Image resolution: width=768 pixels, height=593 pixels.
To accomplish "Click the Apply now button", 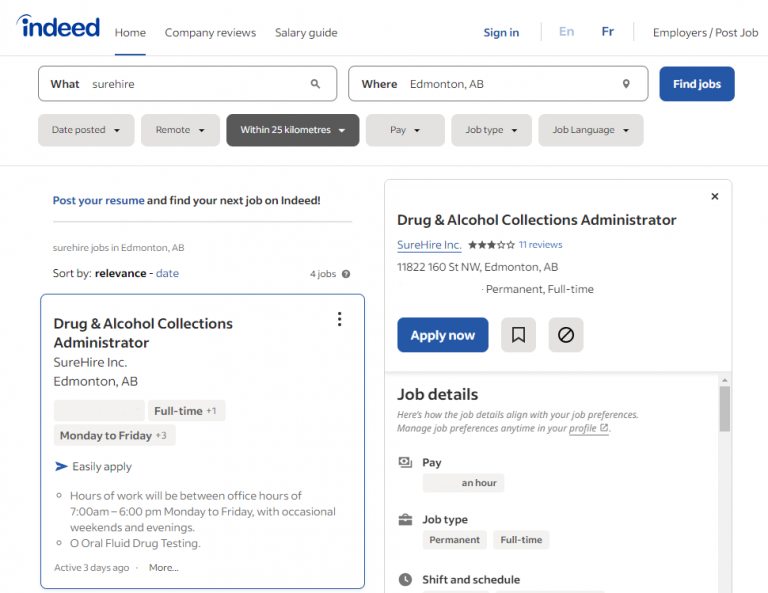I will [x=442, y=335].
